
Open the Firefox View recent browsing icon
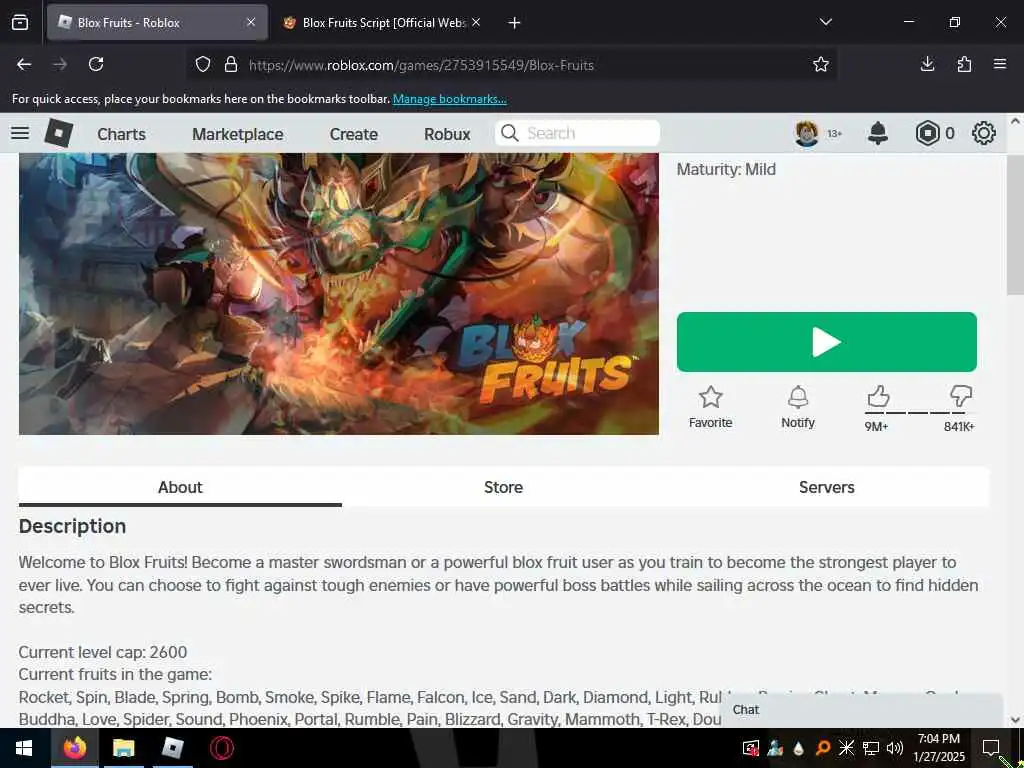pos(20,23)
